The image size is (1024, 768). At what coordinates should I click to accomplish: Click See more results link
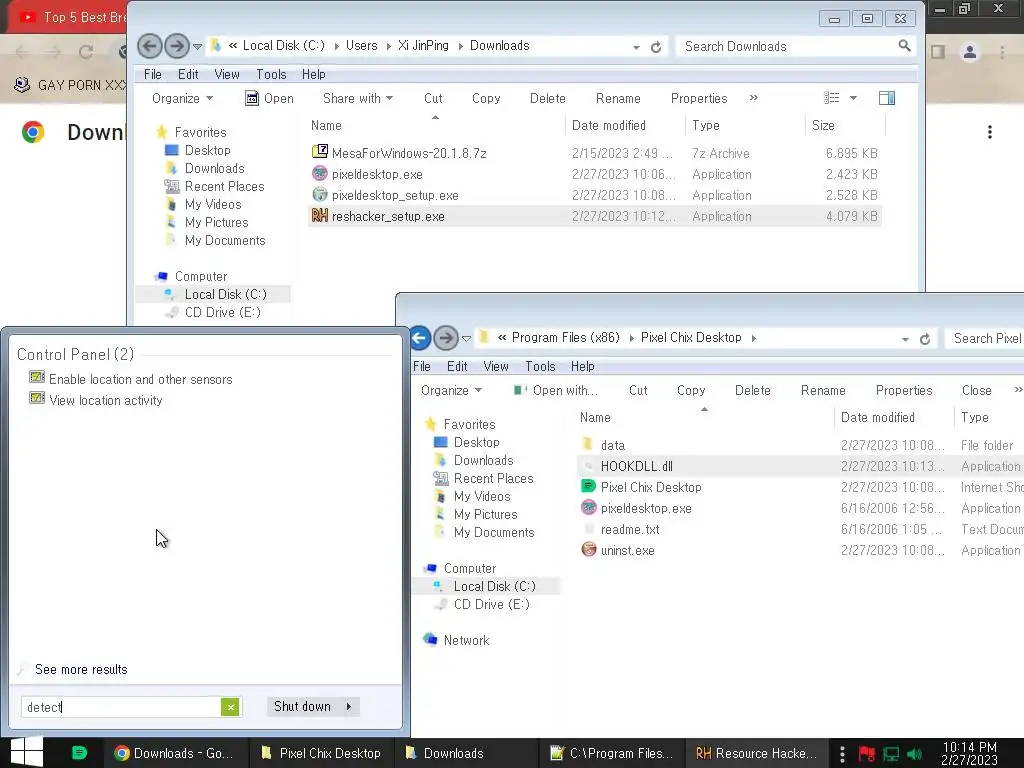81,669
